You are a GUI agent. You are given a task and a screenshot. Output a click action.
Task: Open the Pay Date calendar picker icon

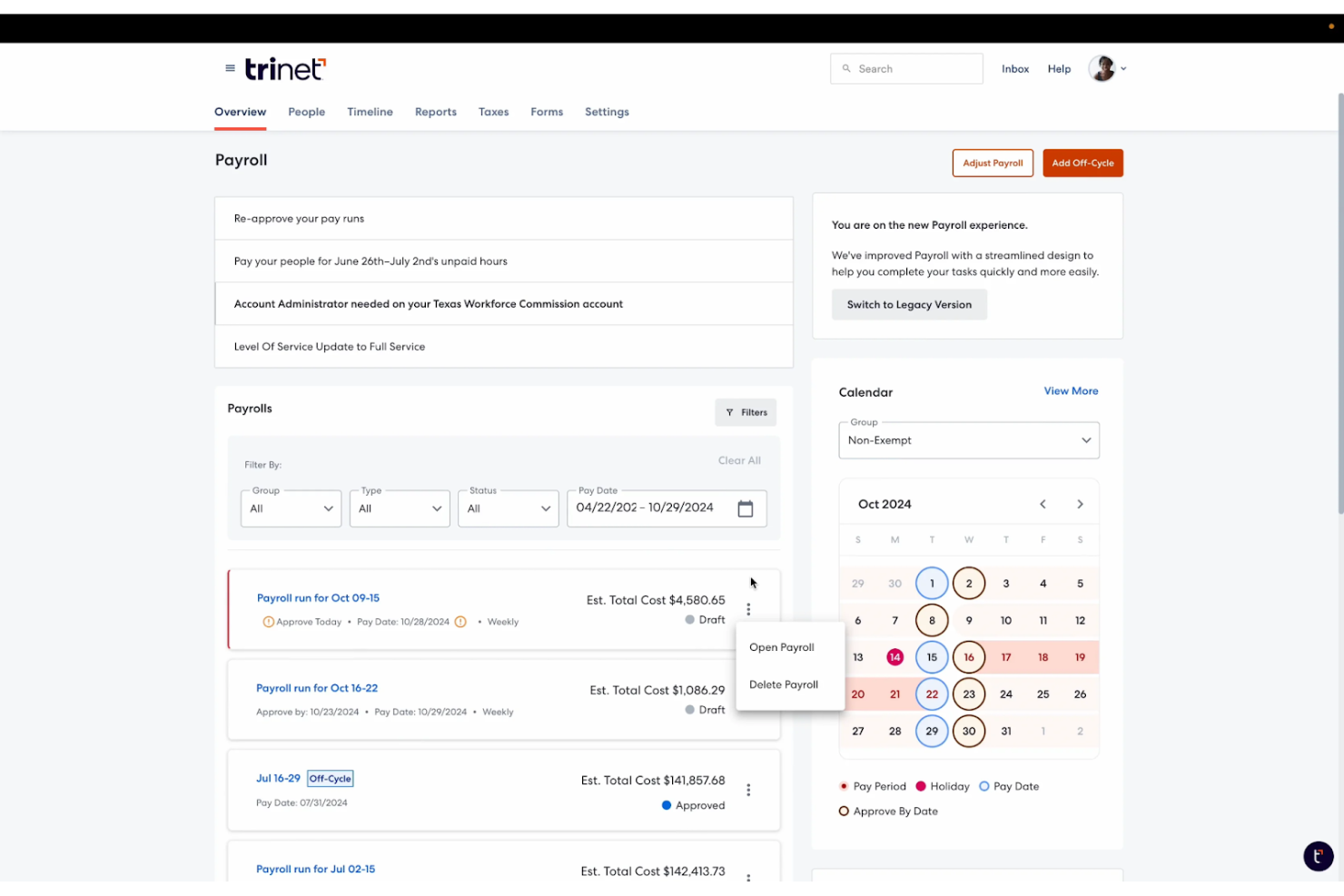[x=746, y=508]
